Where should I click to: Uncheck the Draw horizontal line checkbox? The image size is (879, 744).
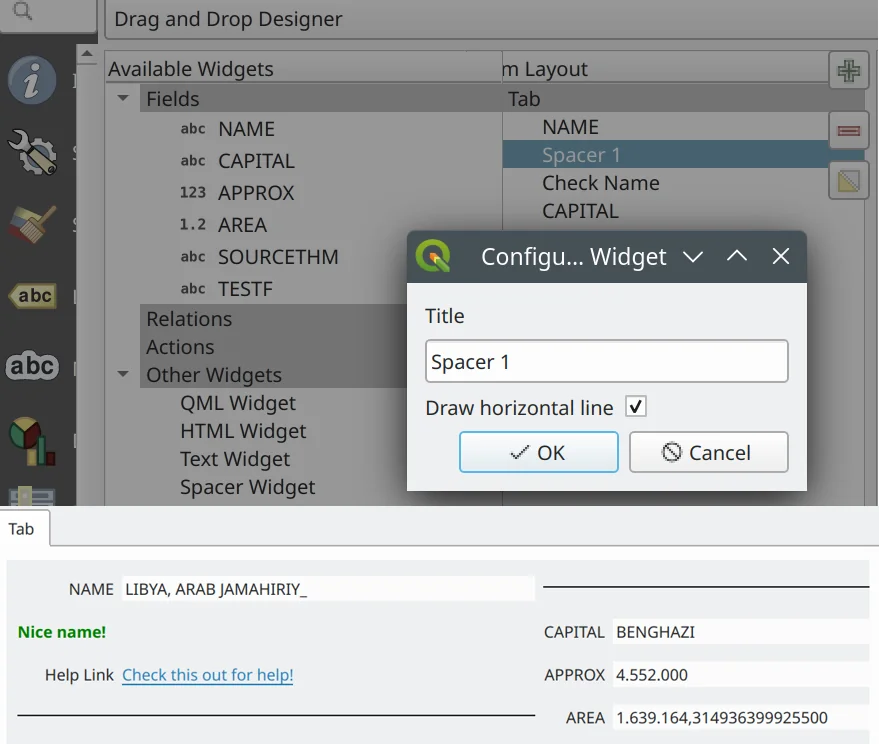(x=636, y=407)
